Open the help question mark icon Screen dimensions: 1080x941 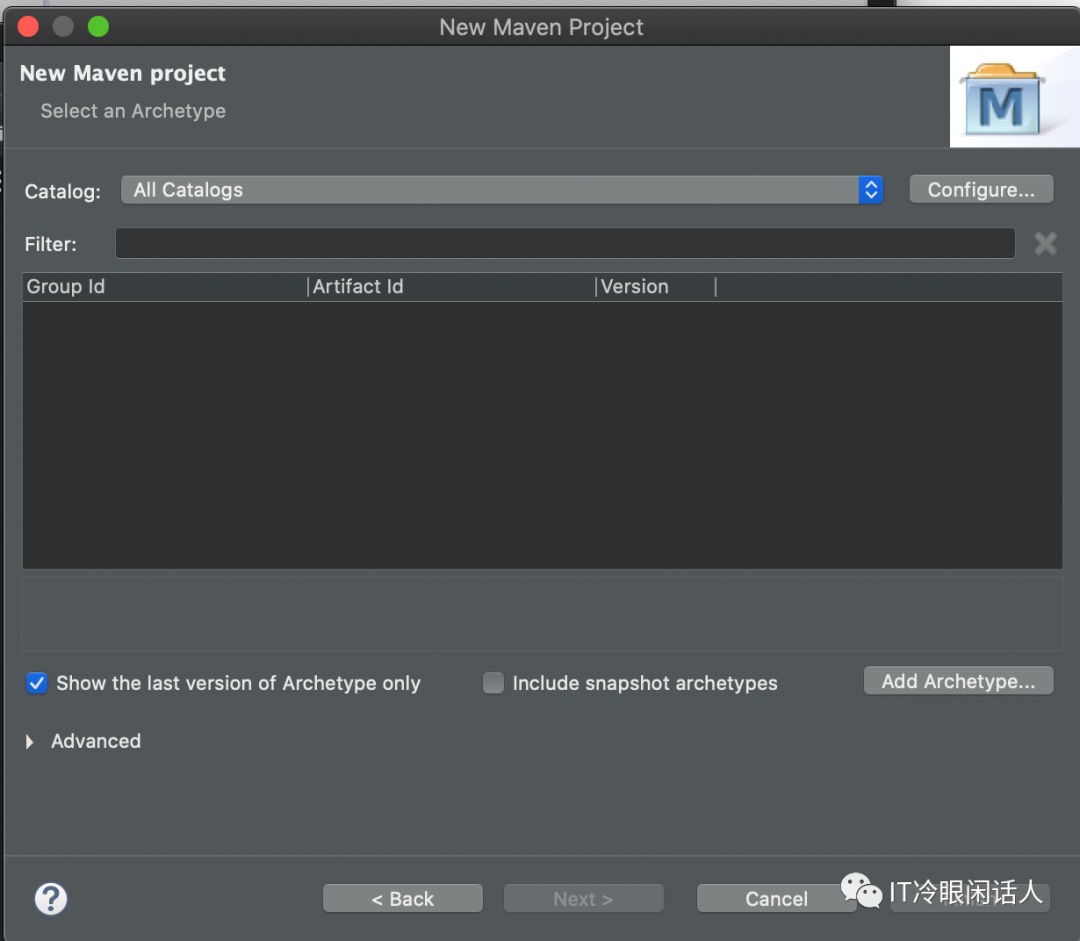click(51, 899)
